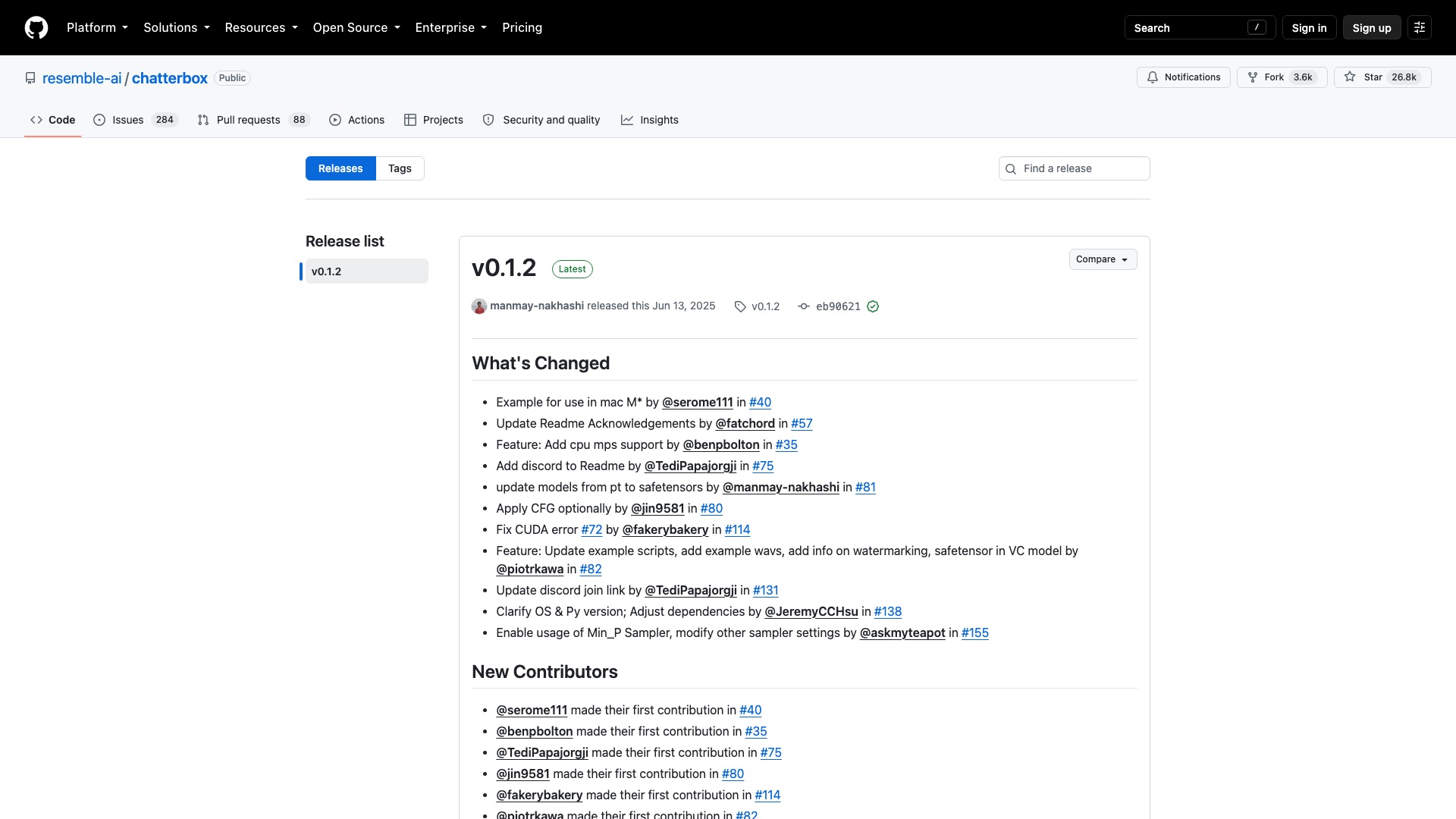Open commit eb90621

838,306
